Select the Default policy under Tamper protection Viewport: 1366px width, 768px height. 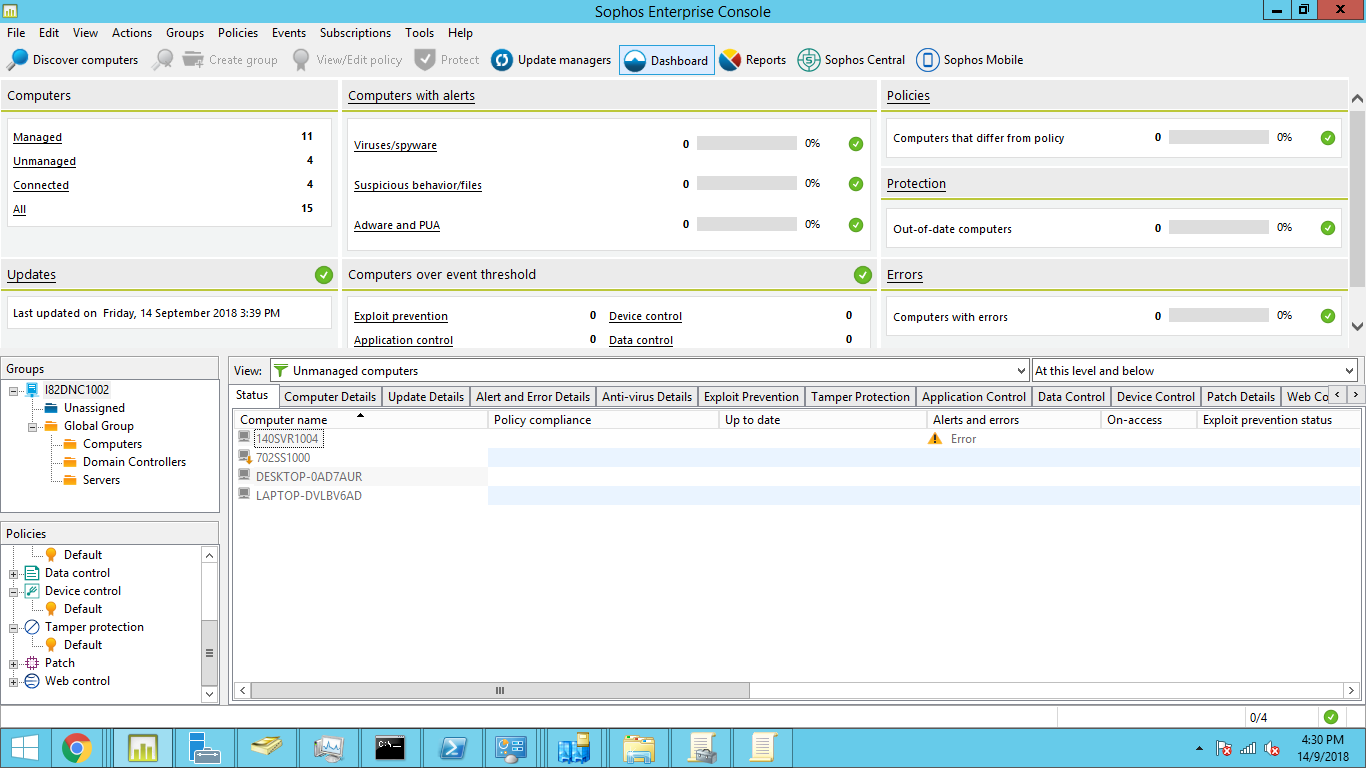83,645
